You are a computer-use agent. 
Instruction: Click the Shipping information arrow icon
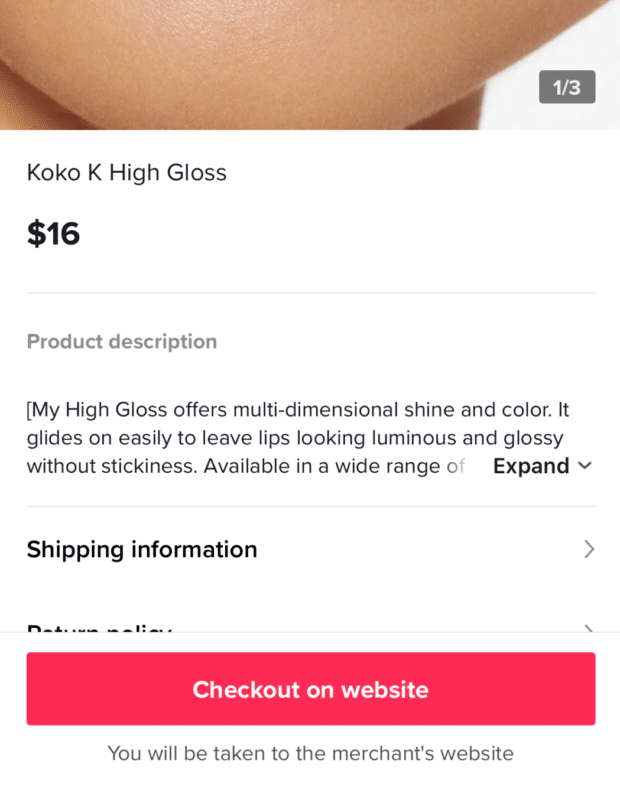[589, 549]
